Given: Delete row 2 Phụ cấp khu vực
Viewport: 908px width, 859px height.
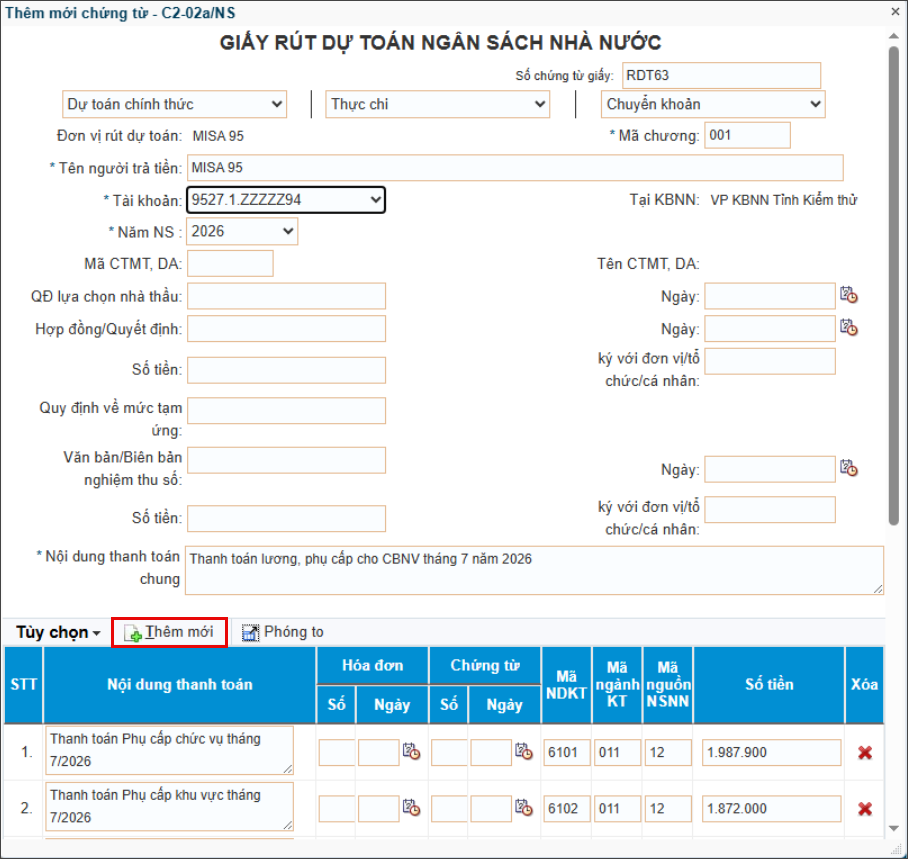Looking at the screenshot, I should (865, 809).
